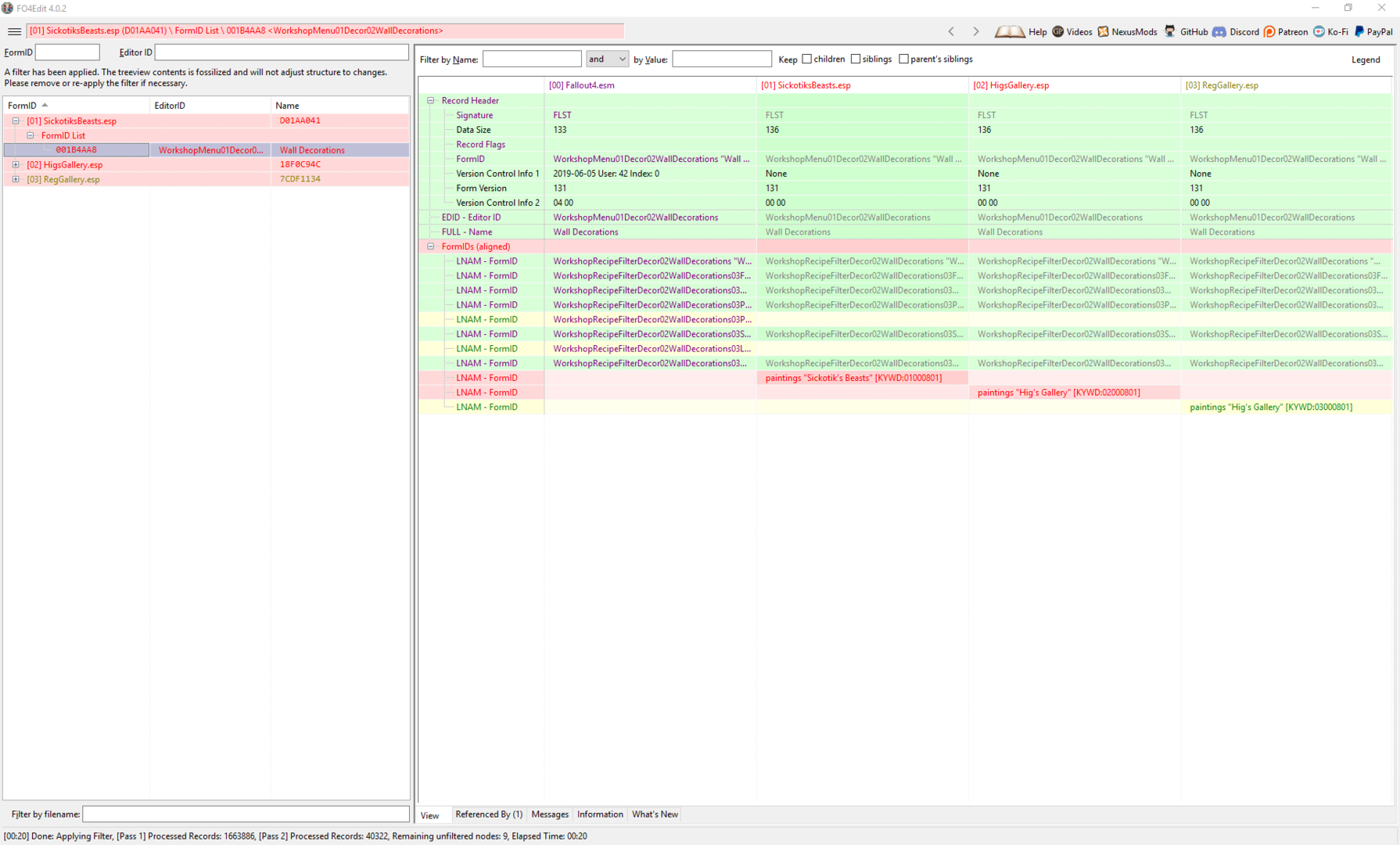Sort by the FormID column header

pyautogui.click(x=76, y=105)
